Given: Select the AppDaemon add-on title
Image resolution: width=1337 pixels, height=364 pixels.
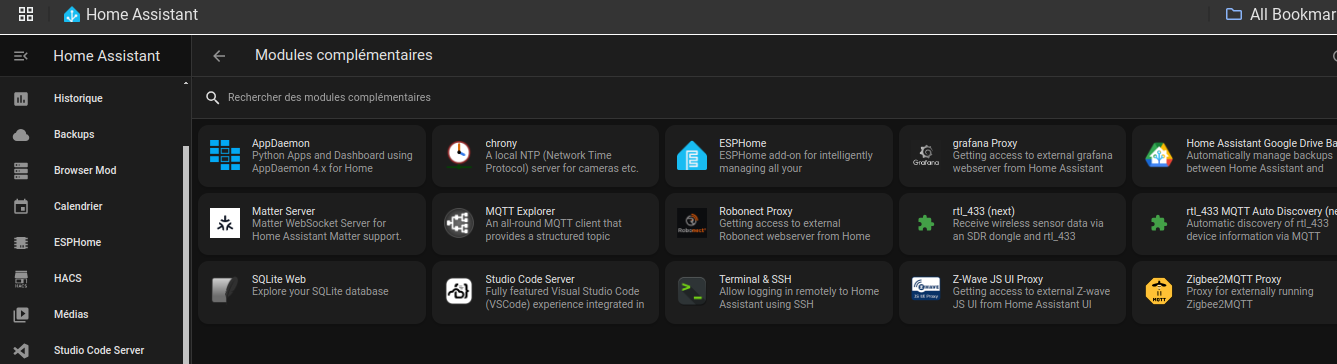Looking at the screenshot, I should 281,143.
